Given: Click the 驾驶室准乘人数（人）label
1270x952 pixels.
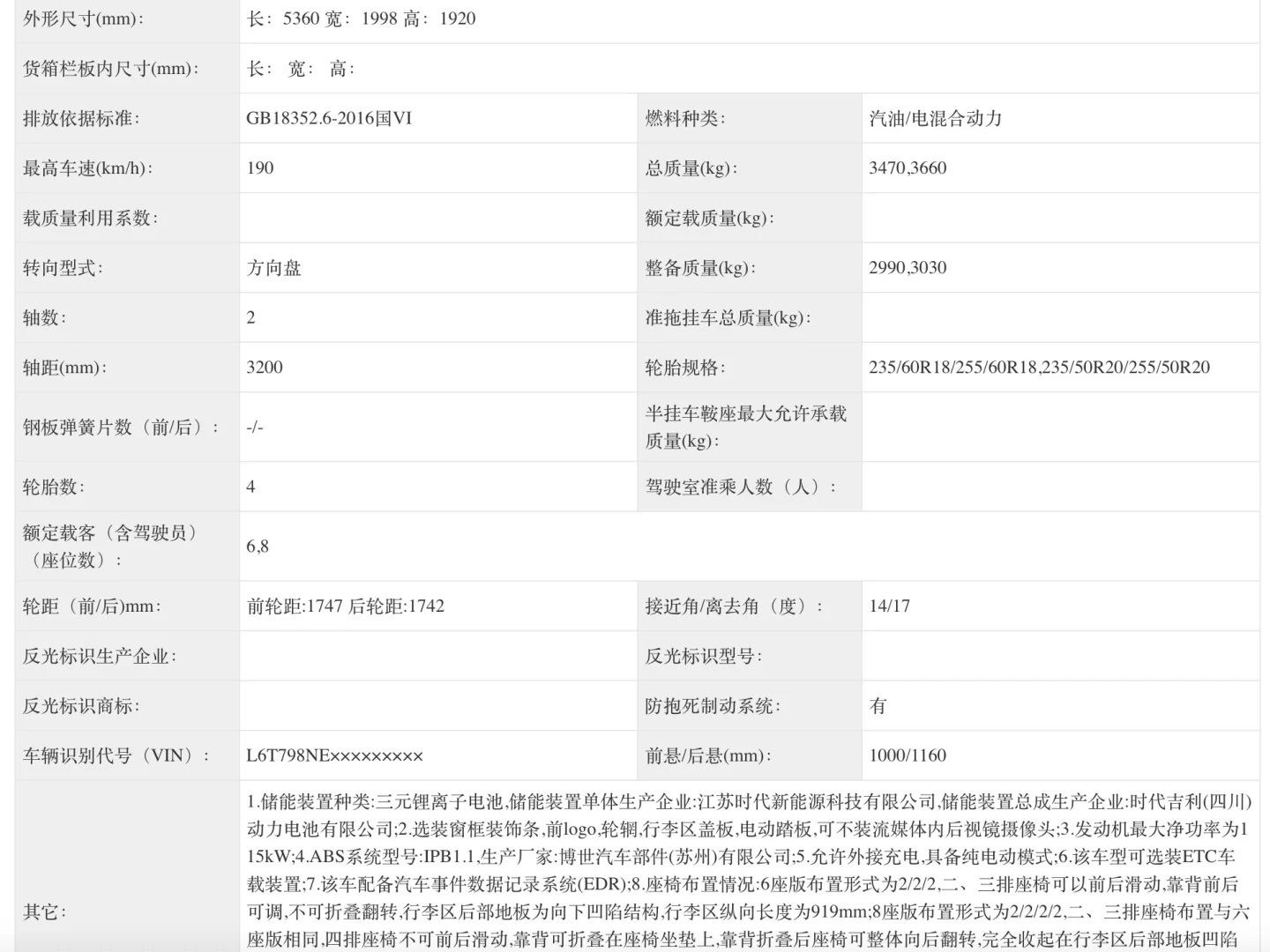Looking at the screenshot, I should click(741, 487).
